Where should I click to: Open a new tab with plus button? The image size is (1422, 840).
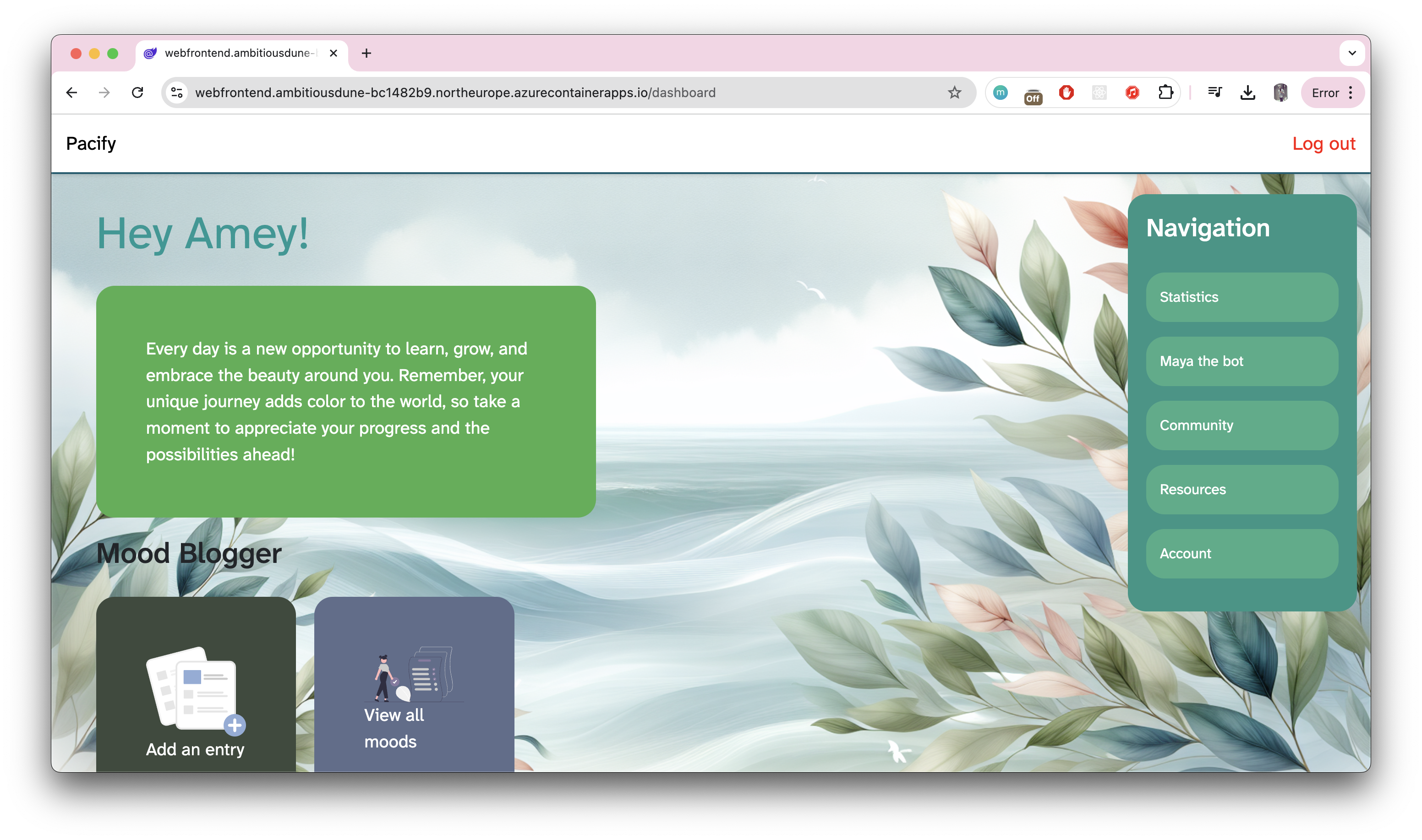[x=366, y=53]
